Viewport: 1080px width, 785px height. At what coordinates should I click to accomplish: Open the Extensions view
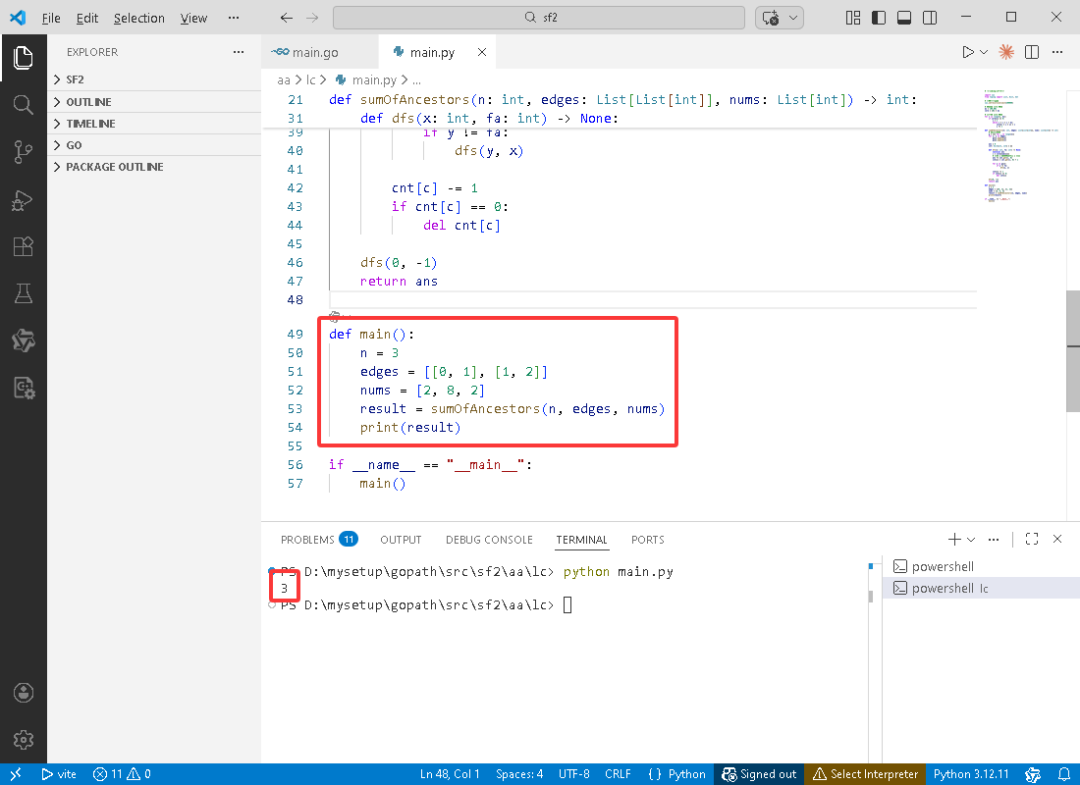pos(23,247)
